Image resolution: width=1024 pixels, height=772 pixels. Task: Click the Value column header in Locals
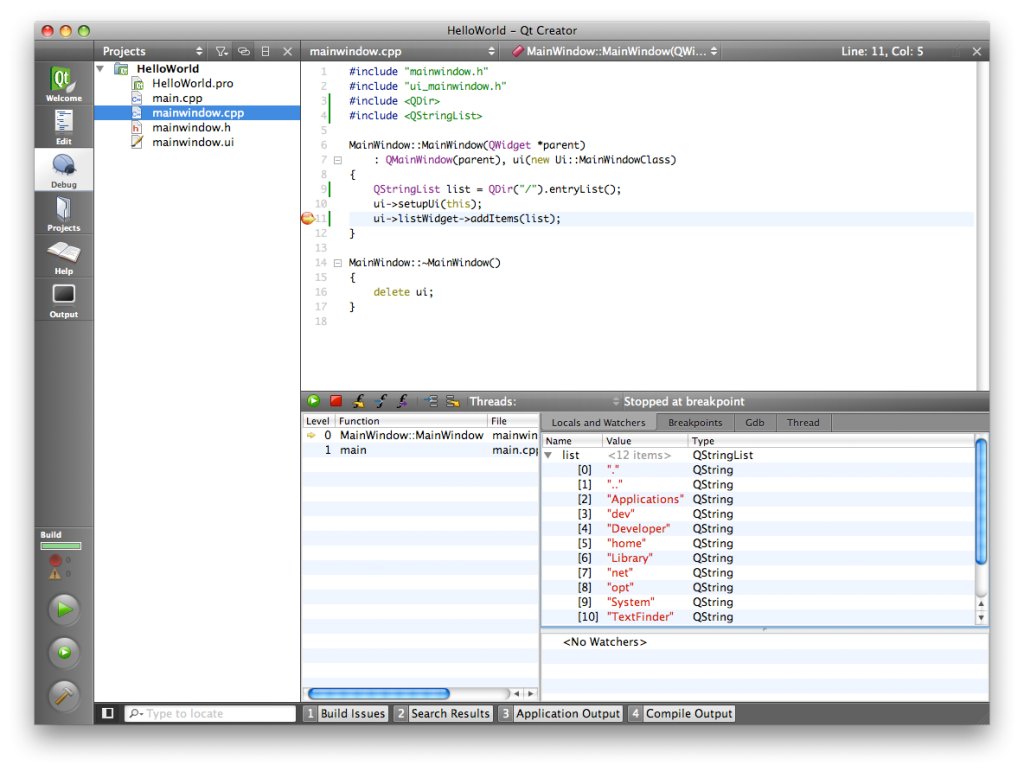point(645,441)
